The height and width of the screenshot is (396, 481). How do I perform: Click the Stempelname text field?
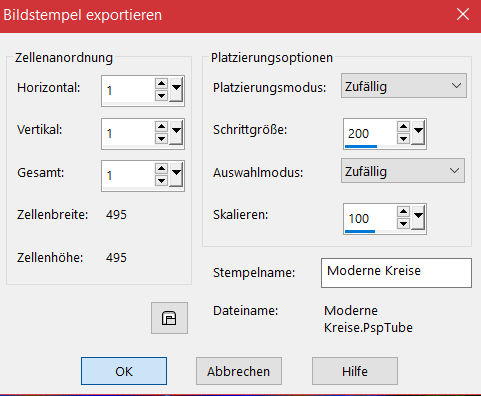[396, 273]
